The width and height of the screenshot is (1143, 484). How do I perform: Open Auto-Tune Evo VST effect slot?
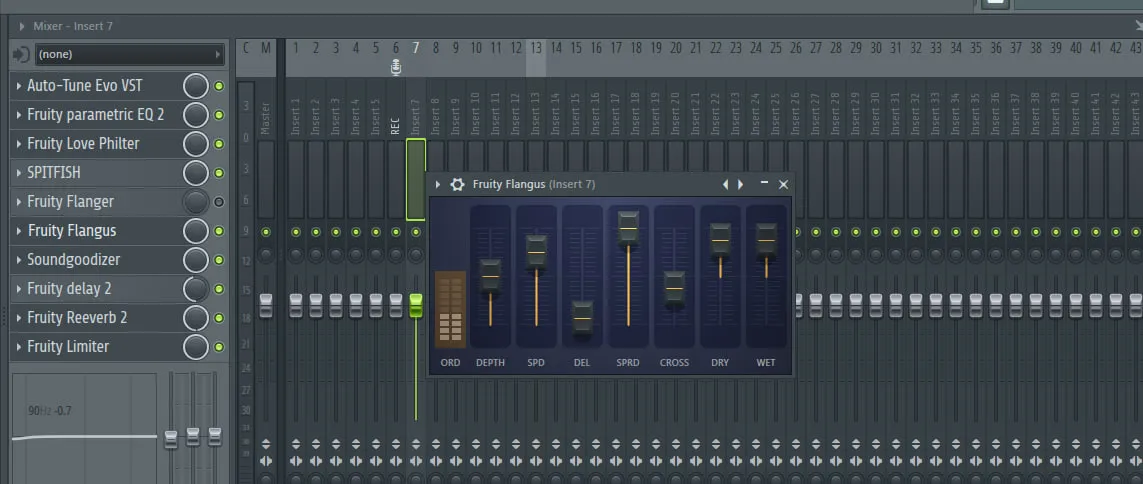85,86
